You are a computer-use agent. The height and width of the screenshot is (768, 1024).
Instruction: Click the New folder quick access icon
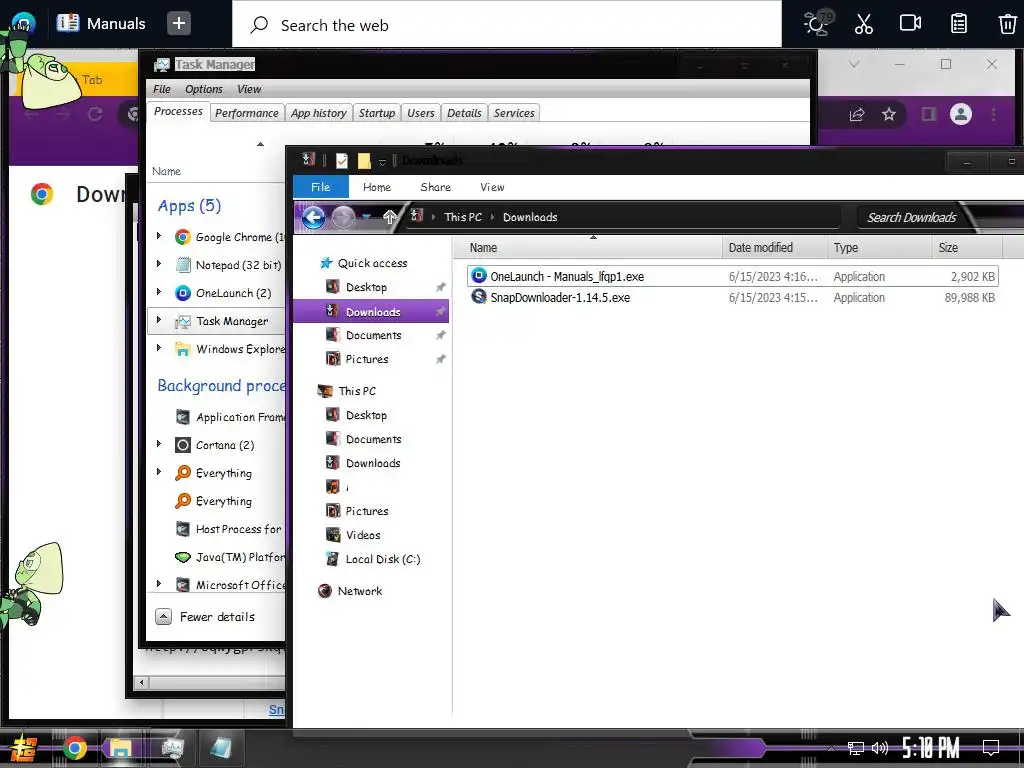[x=364, y=161]
